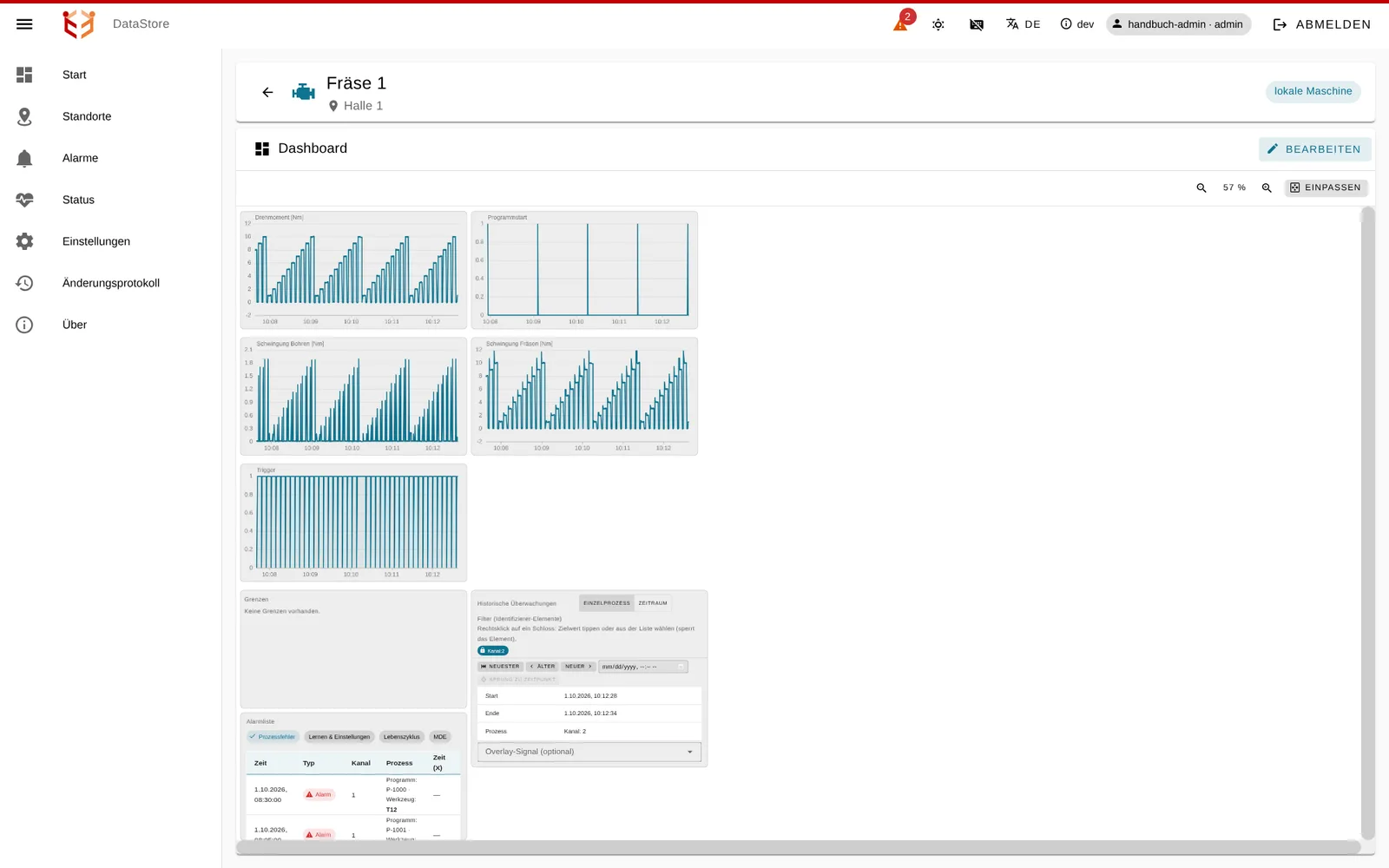
Task: Click the Start dashboard icon in sidebar
Action: (24, 75)
